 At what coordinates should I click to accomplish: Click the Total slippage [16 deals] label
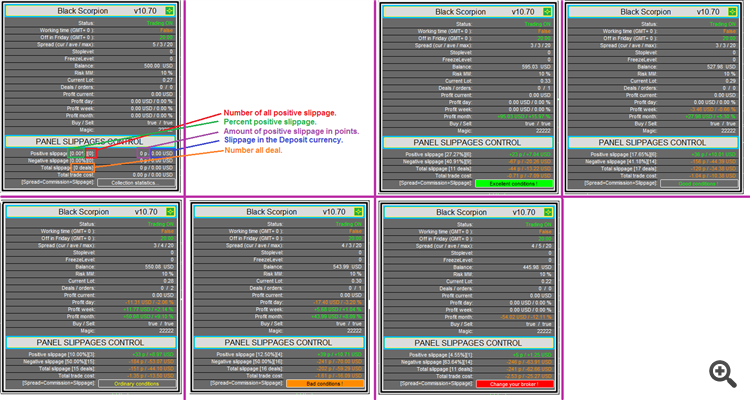pos(254,369)
